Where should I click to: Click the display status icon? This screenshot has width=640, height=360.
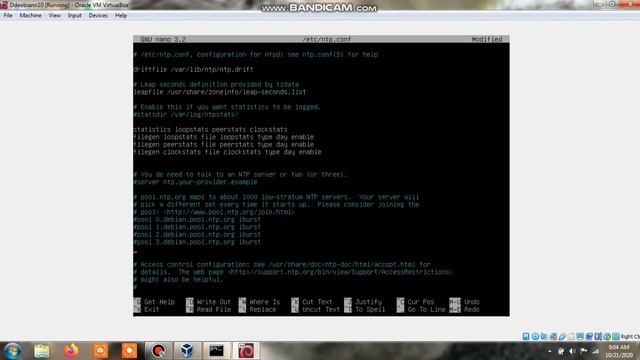(580, 336)
